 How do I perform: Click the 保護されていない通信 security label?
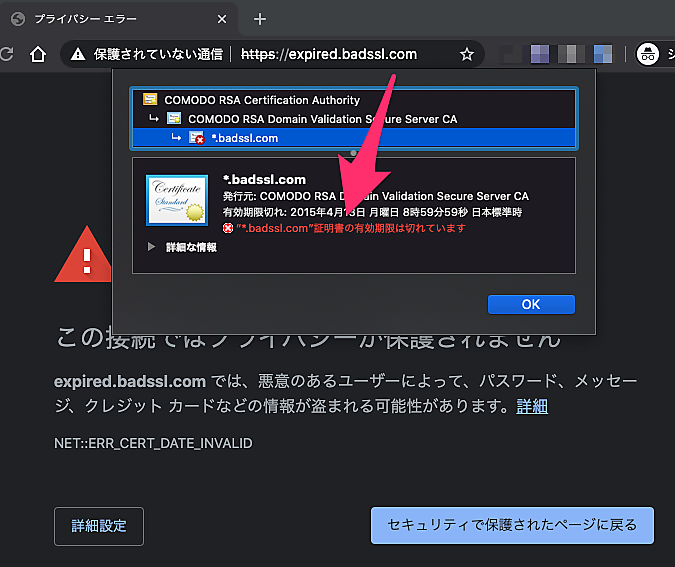pos(158,54)
